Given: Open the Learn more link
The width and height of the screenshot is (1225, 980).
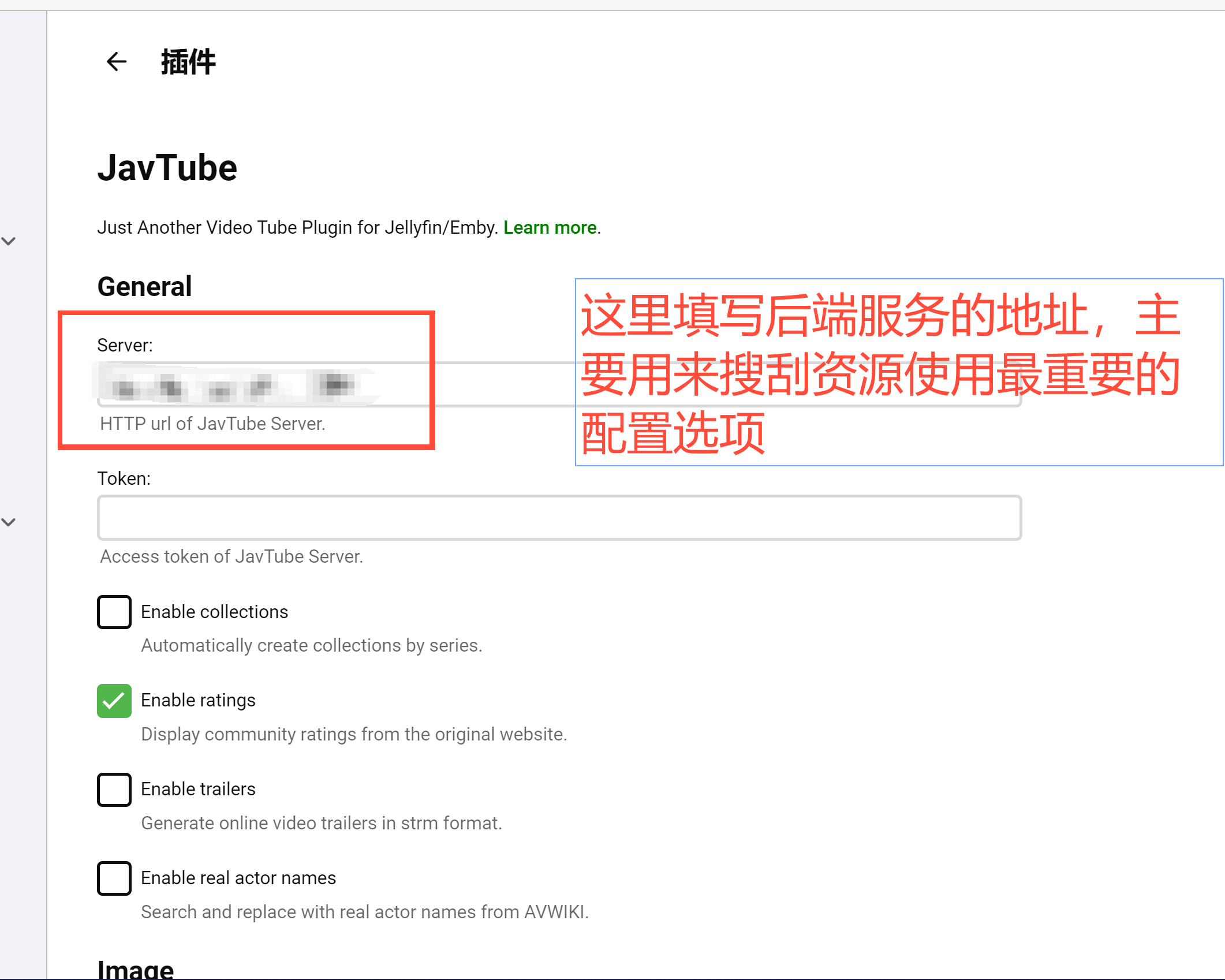Looking at the screenshot, I should click(550, 228).
